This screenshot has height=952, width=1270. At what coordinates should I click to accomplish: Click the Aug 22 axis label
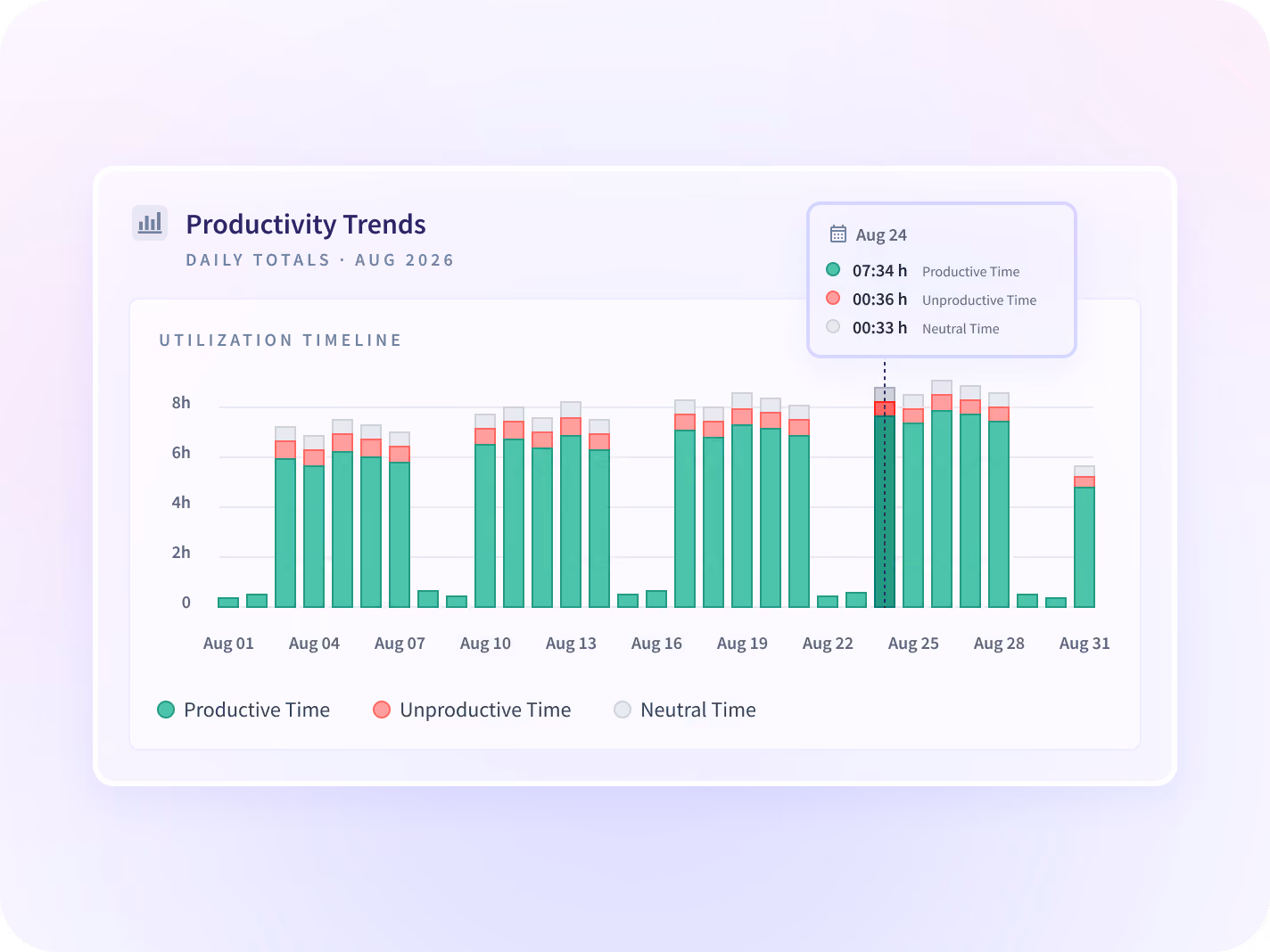coord(828,644)
